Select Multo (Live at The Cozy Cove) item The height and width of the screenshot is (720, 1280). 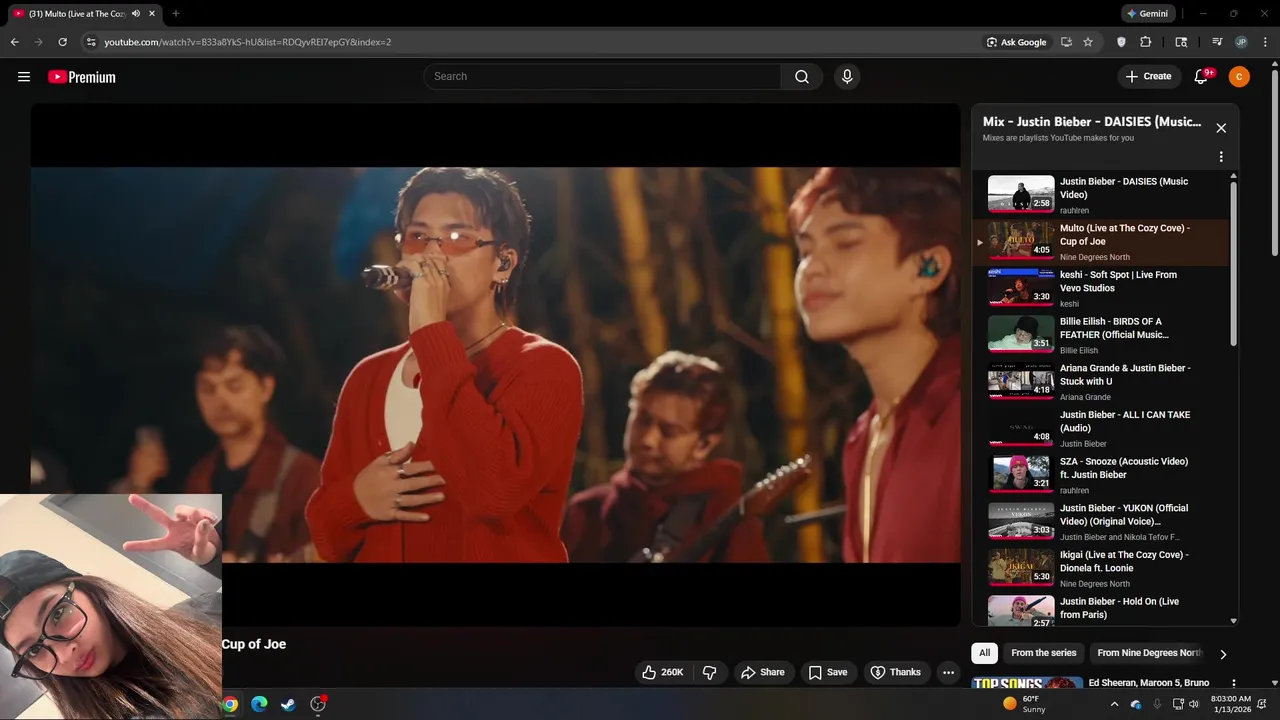pyautogui.click(x=1100, y=242)
